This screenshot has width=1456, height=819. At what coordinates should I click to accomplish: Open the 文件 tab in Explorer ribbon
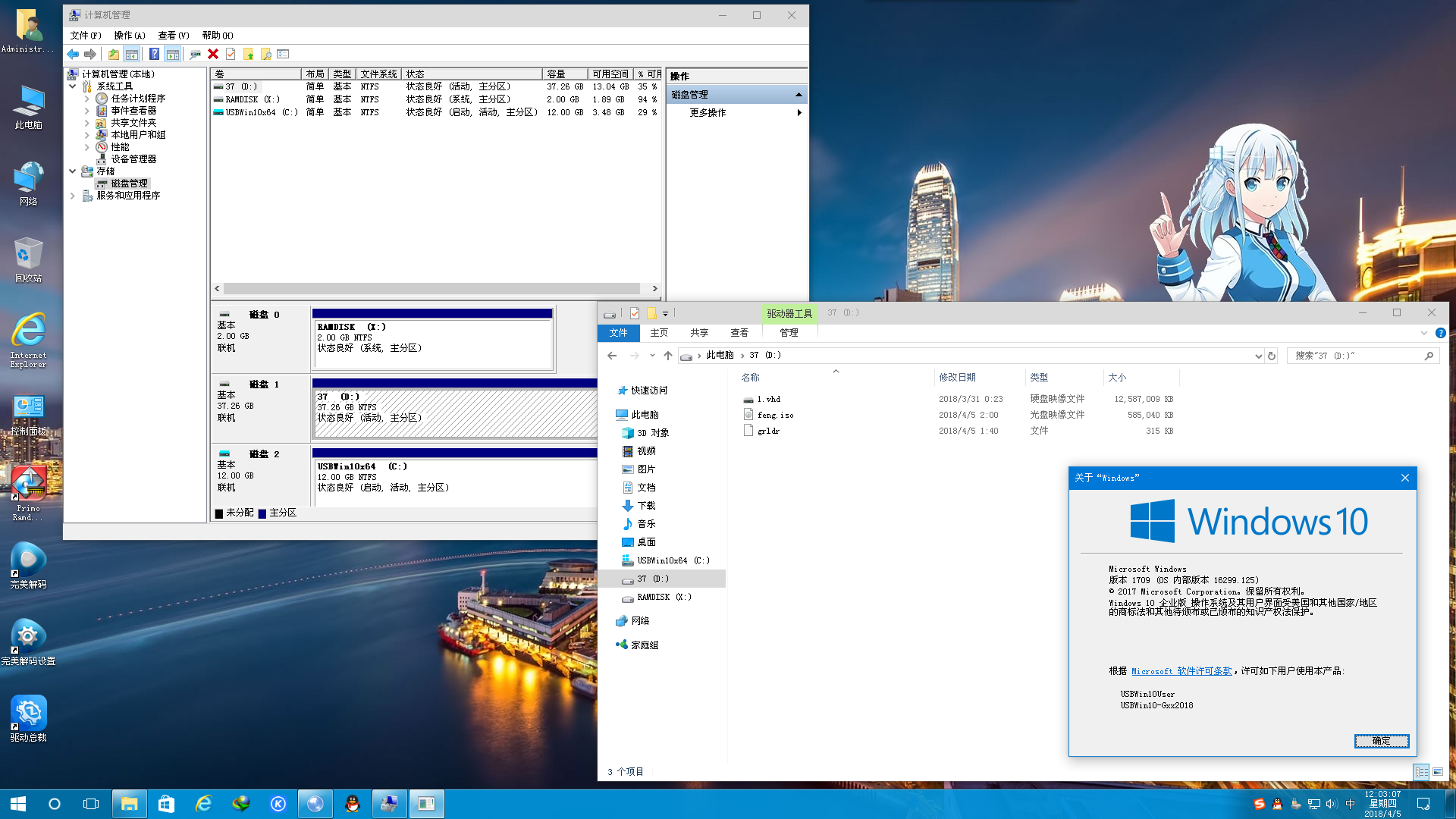tap(618, 333)
